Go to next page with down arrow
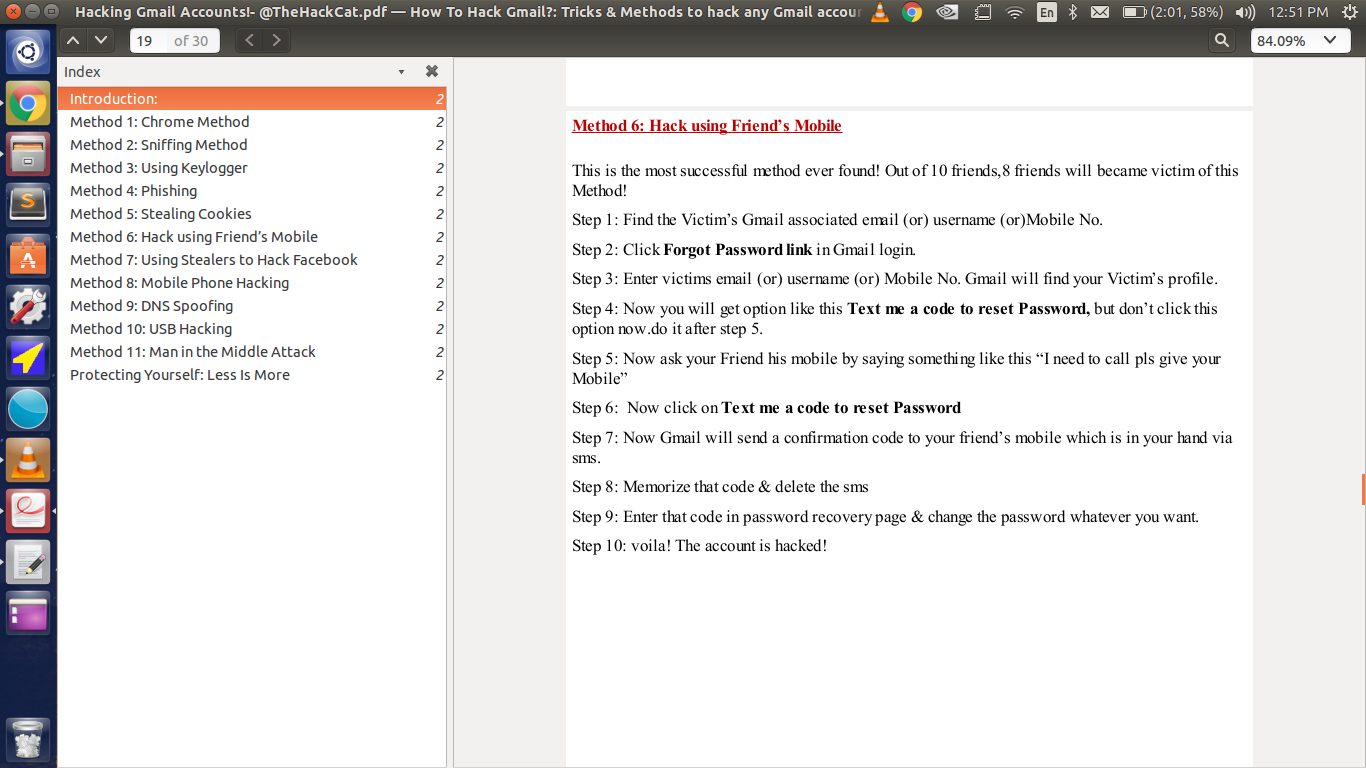Image resolution: width=1366 pixels, height=768 pixels. click(101, 41)
